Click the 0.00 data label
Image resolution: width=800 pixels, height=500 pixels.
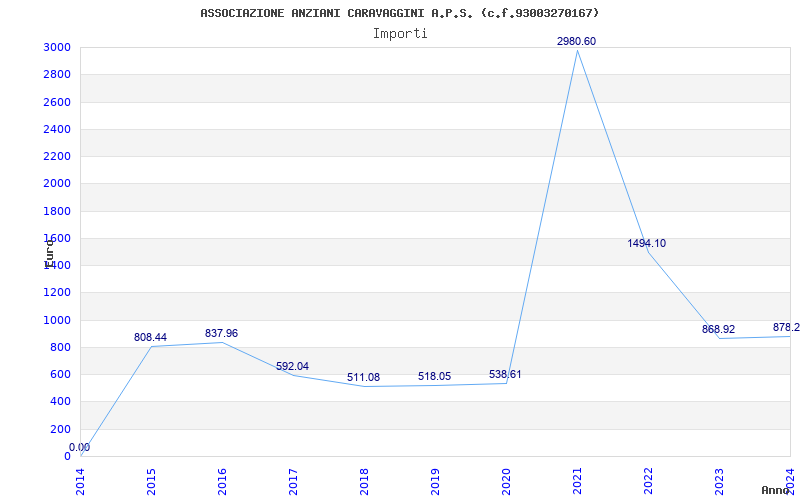click(x=79, y=447)
